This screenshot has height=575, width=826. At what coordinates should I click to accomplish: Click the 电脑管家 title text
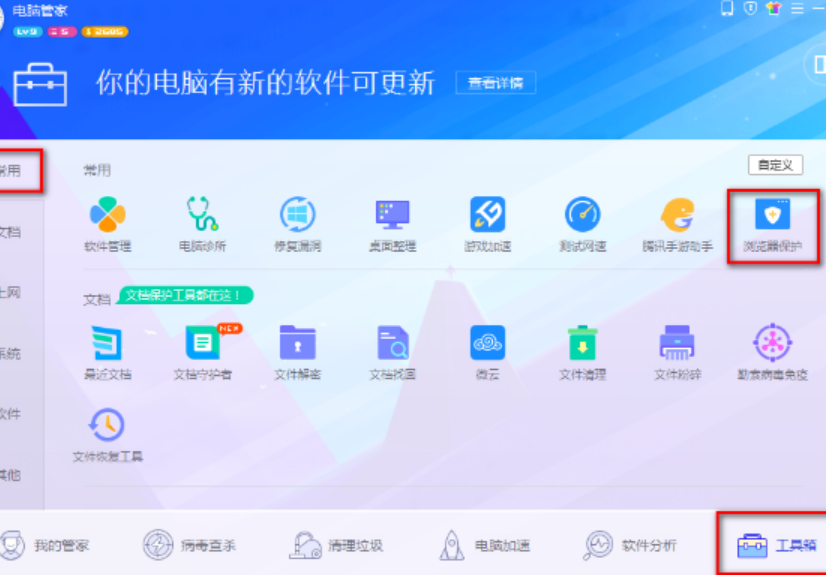point(40,11)
